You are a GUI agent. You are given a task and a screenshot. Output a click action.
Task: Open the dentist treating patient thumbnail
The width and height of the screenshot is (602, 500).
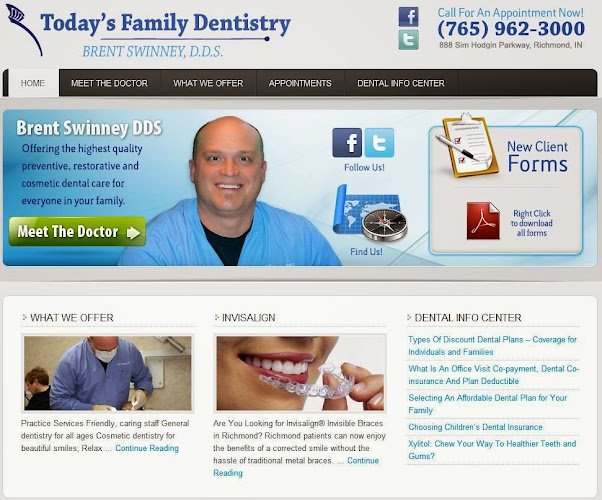[x=108, y=373]
